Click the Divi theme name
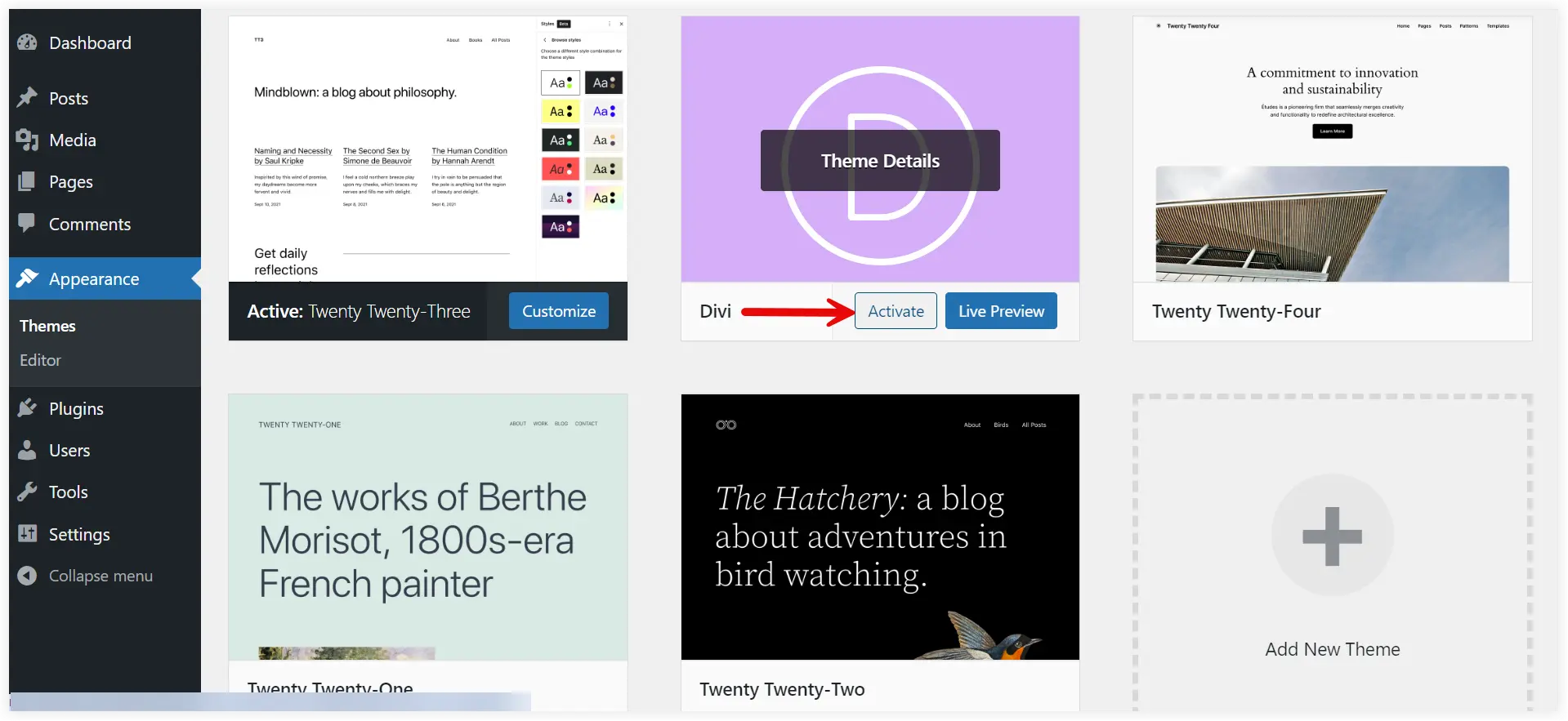Screen dimensions: 1568x721 715,311
